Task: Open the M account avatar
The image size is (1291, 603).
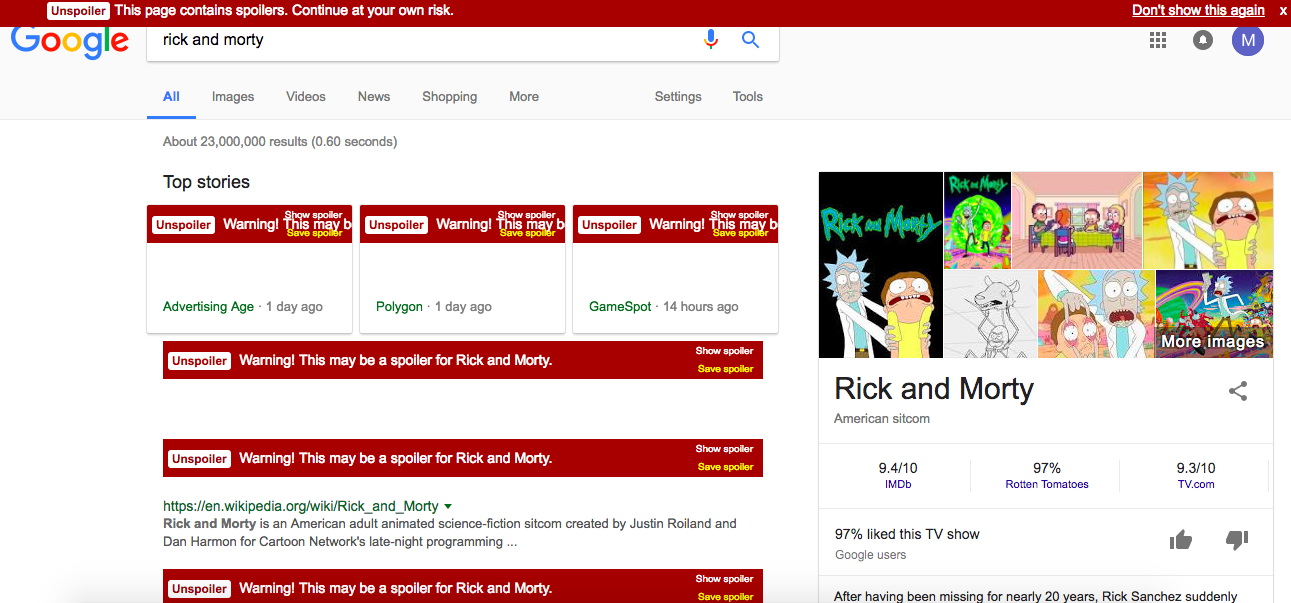Action: [1248, 40]
